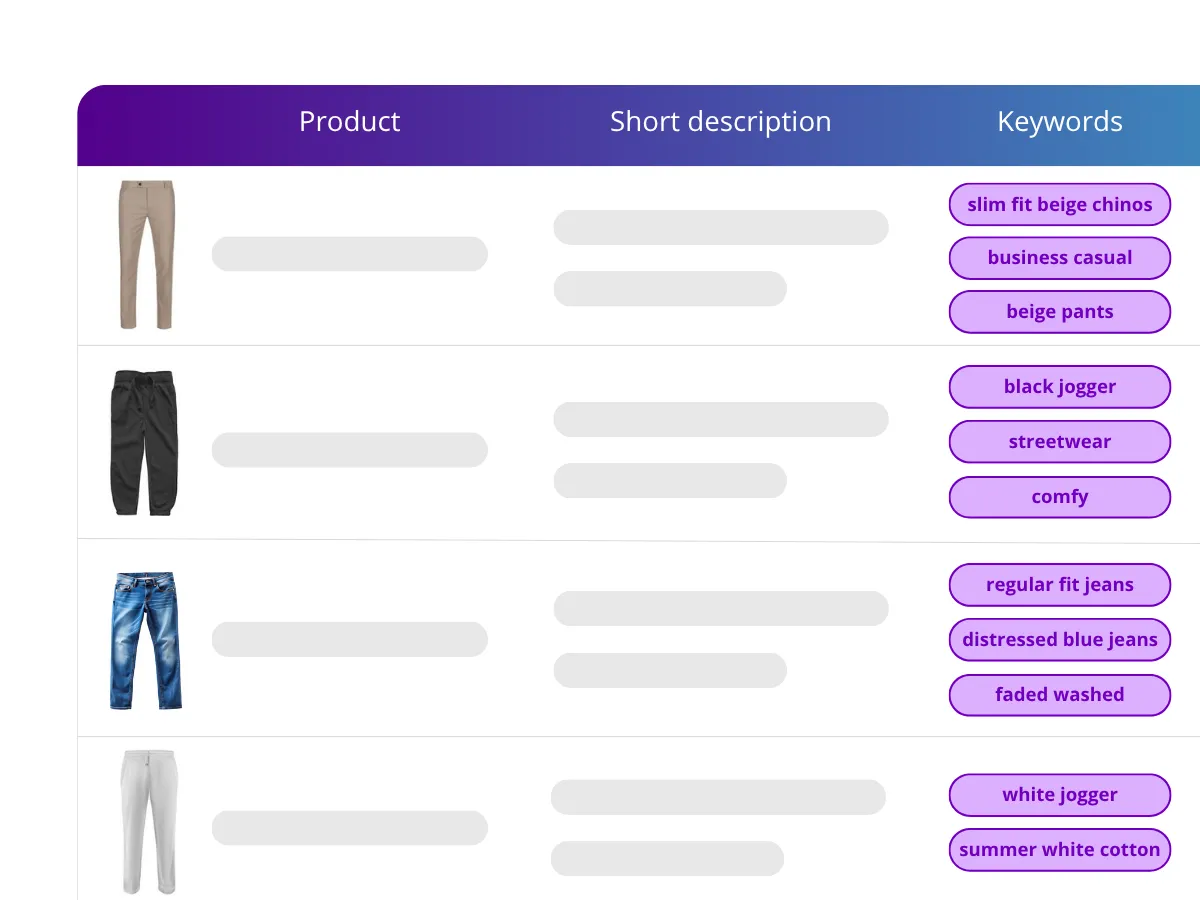Open the white jogger product image

click(148, 820)
